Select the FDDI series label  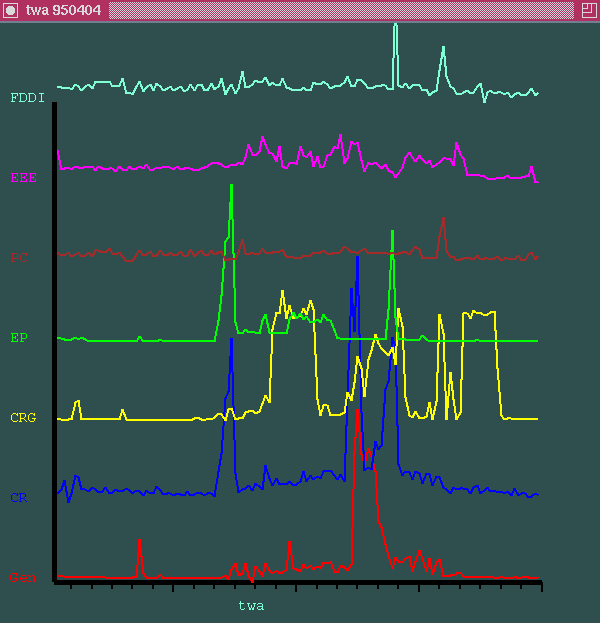(x=27, y=98)
